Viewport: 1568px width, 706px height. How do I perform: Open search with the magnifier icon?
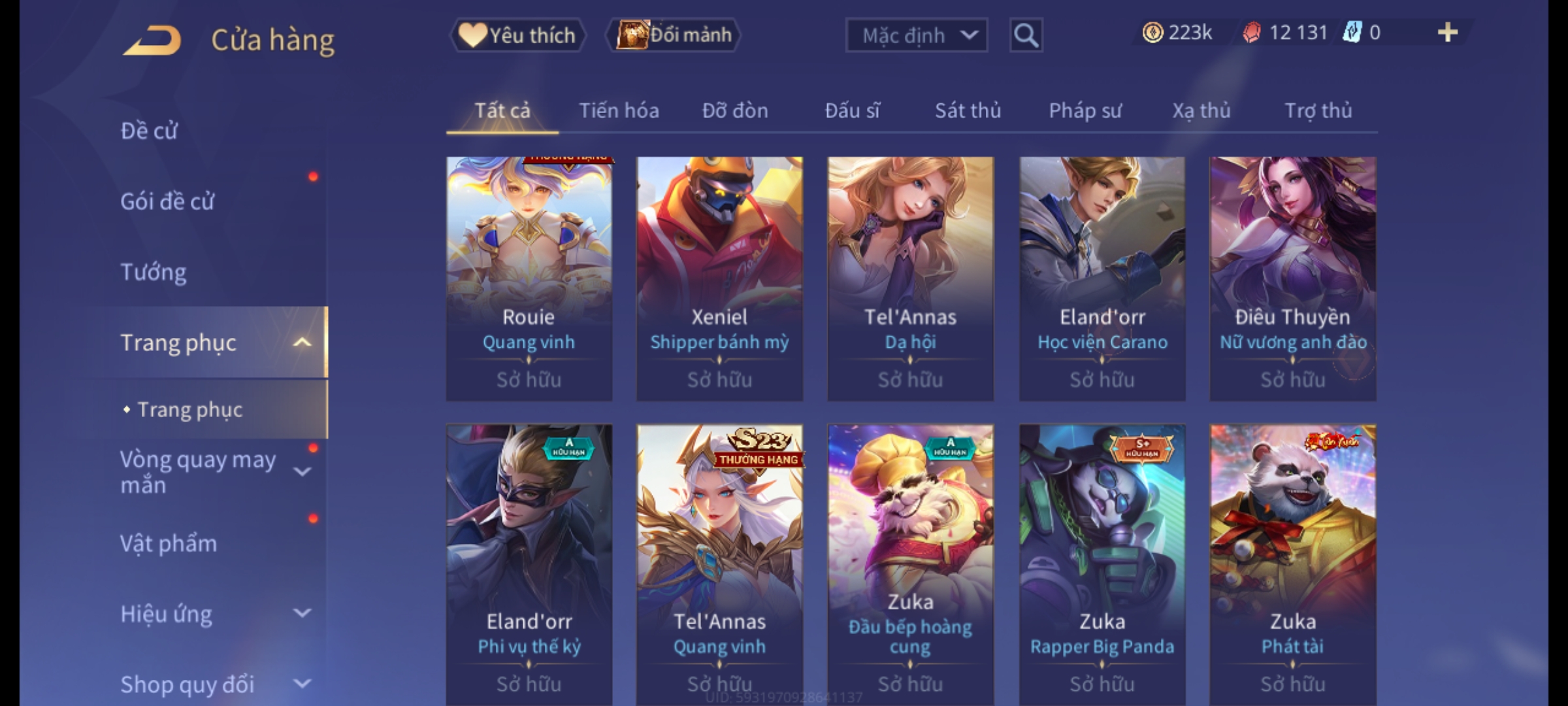(x=1026, y=35)
